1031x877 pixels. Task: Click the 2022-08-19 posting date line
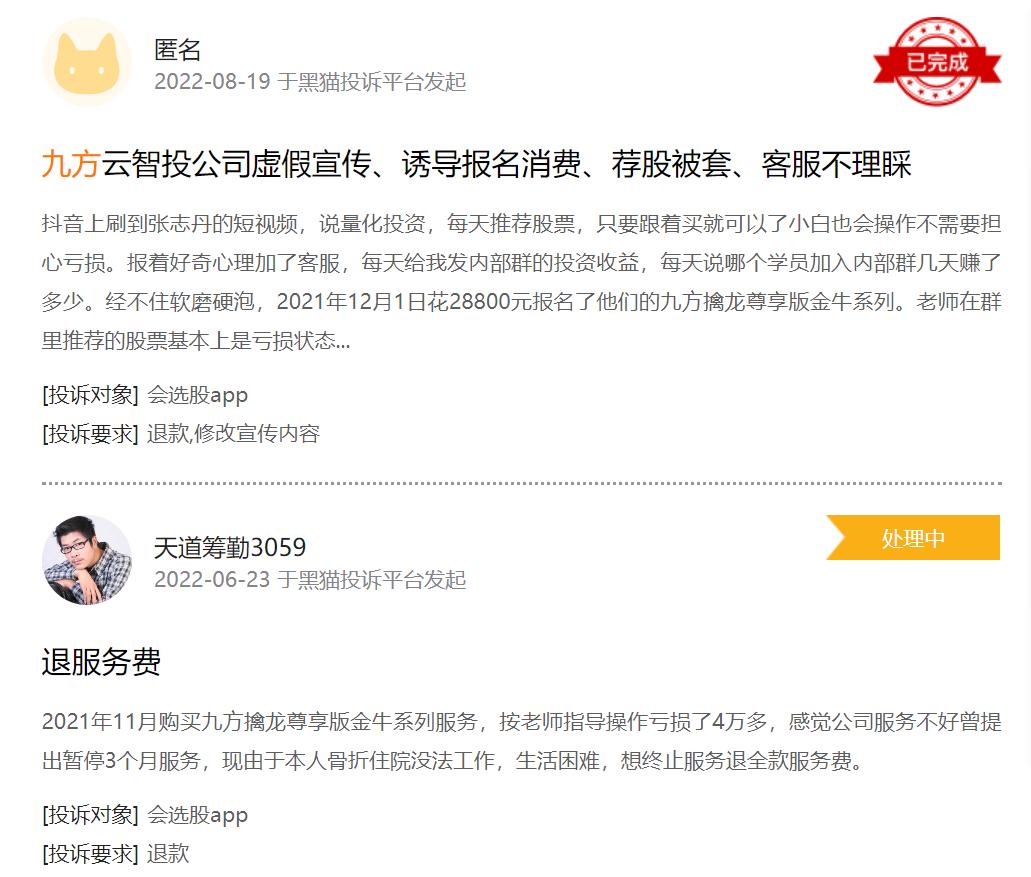pyautogui.click(x=310, y=82)
